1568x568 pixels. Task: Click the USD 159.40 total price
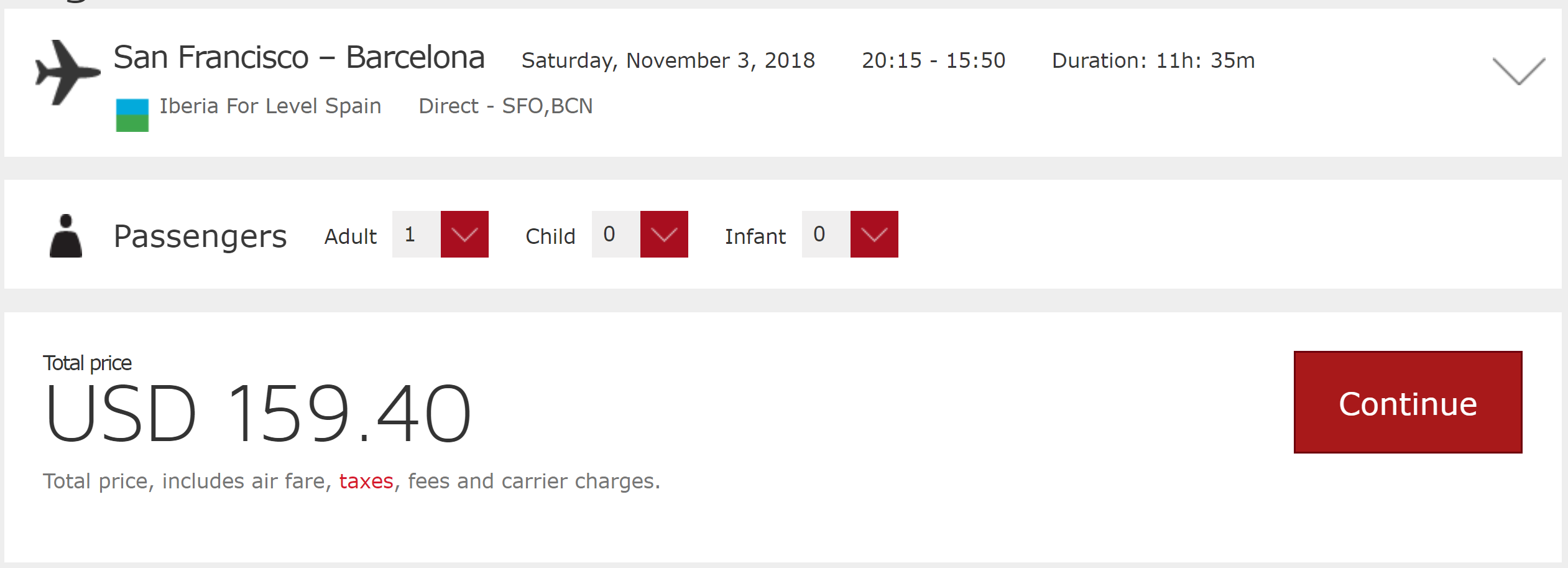click(258, 414)
